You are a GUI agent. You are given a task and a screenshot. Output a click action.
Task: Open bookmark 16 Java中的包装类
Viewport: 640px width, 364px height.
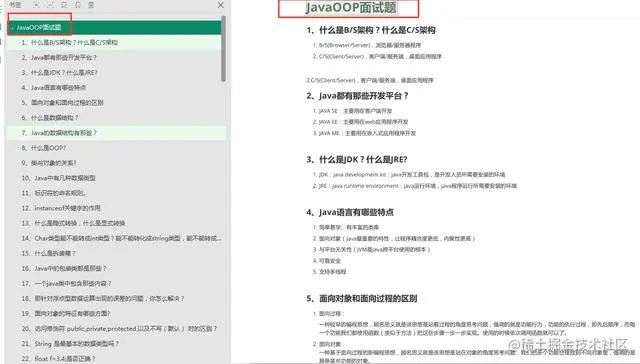pos(64,269)
